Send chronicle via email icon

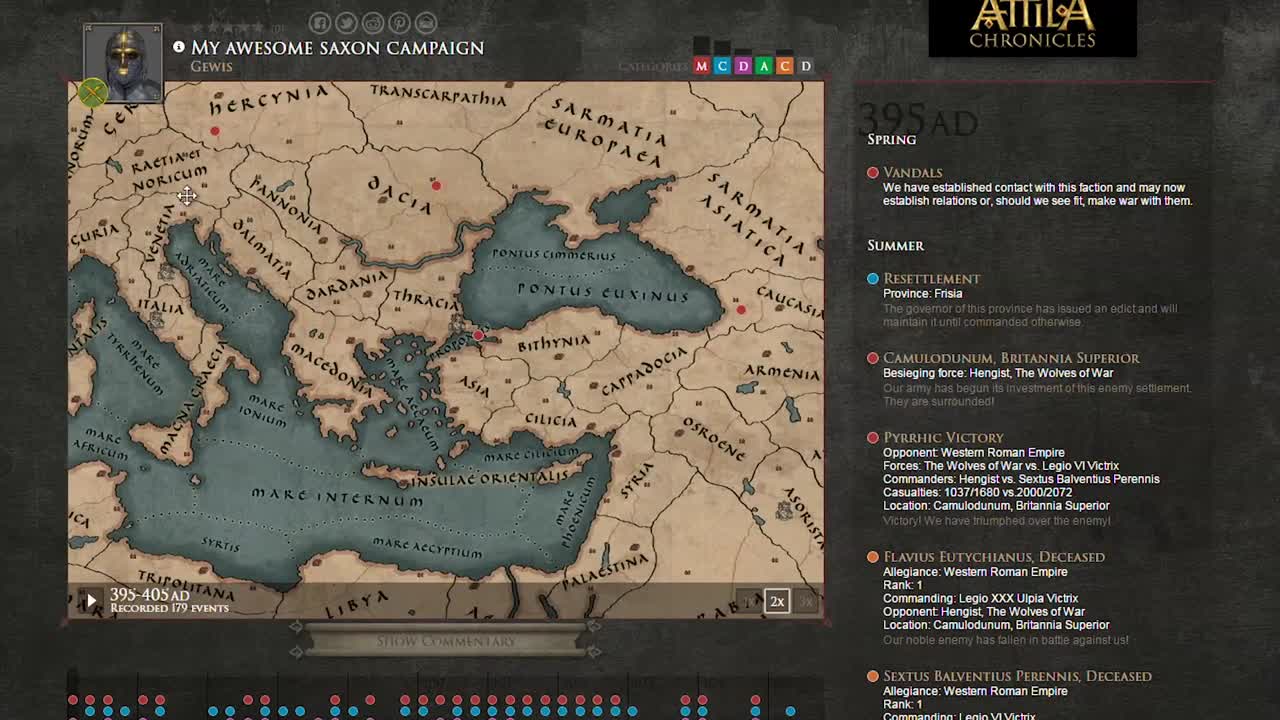[x=426, y=23]
